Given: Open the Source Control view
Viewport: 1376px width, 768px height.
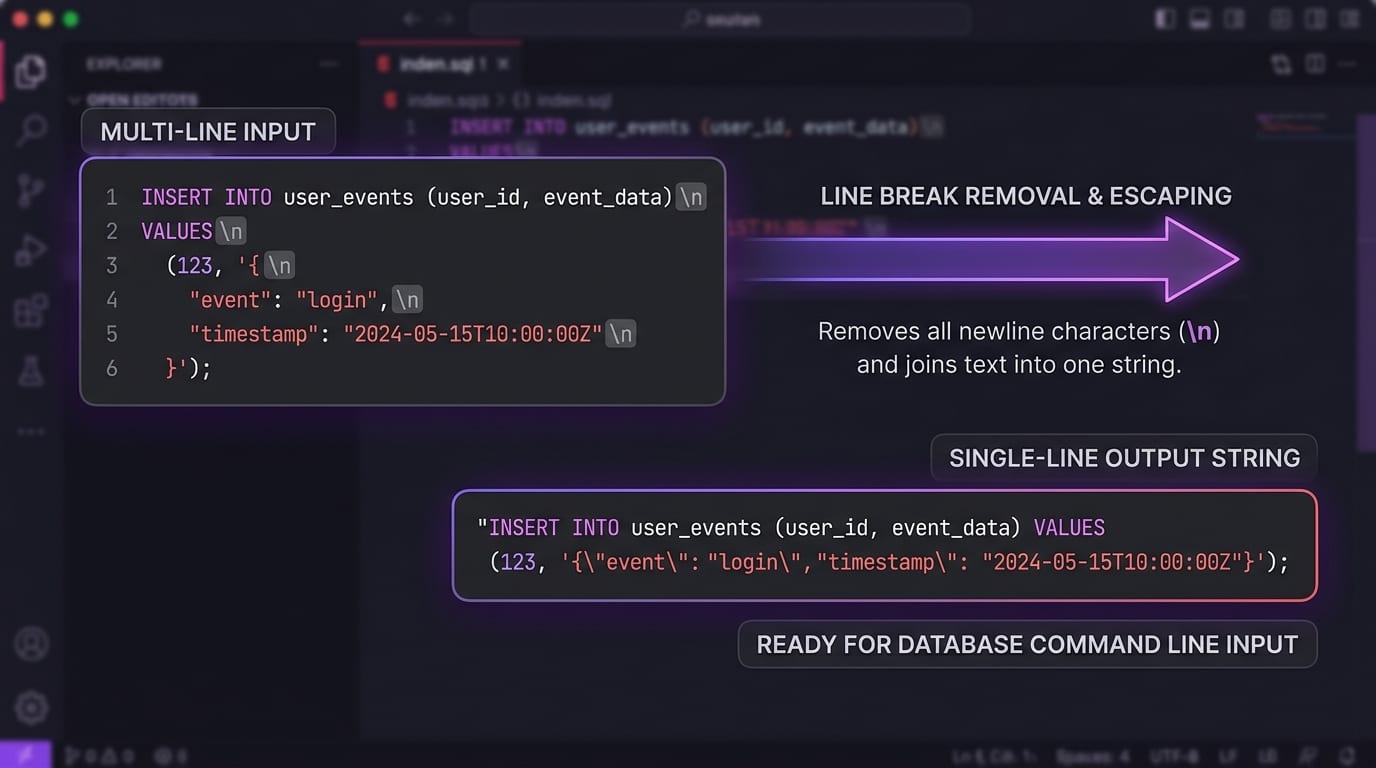Looking at the screenshot, I should pos(31,190).
